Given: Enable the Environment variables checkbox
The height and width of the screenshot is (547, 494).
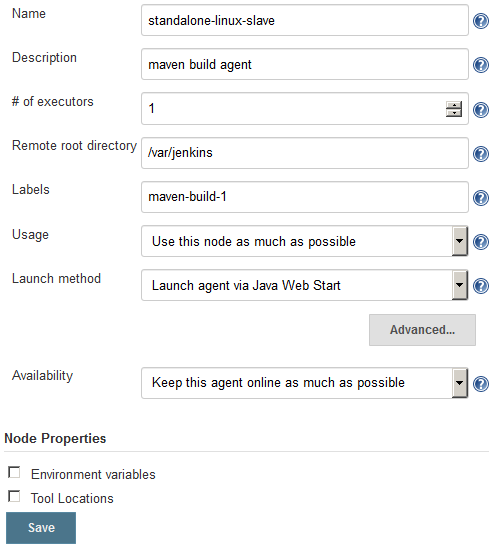Looking at the screenshot, I should pyautogui.click(x=14, y=473).
